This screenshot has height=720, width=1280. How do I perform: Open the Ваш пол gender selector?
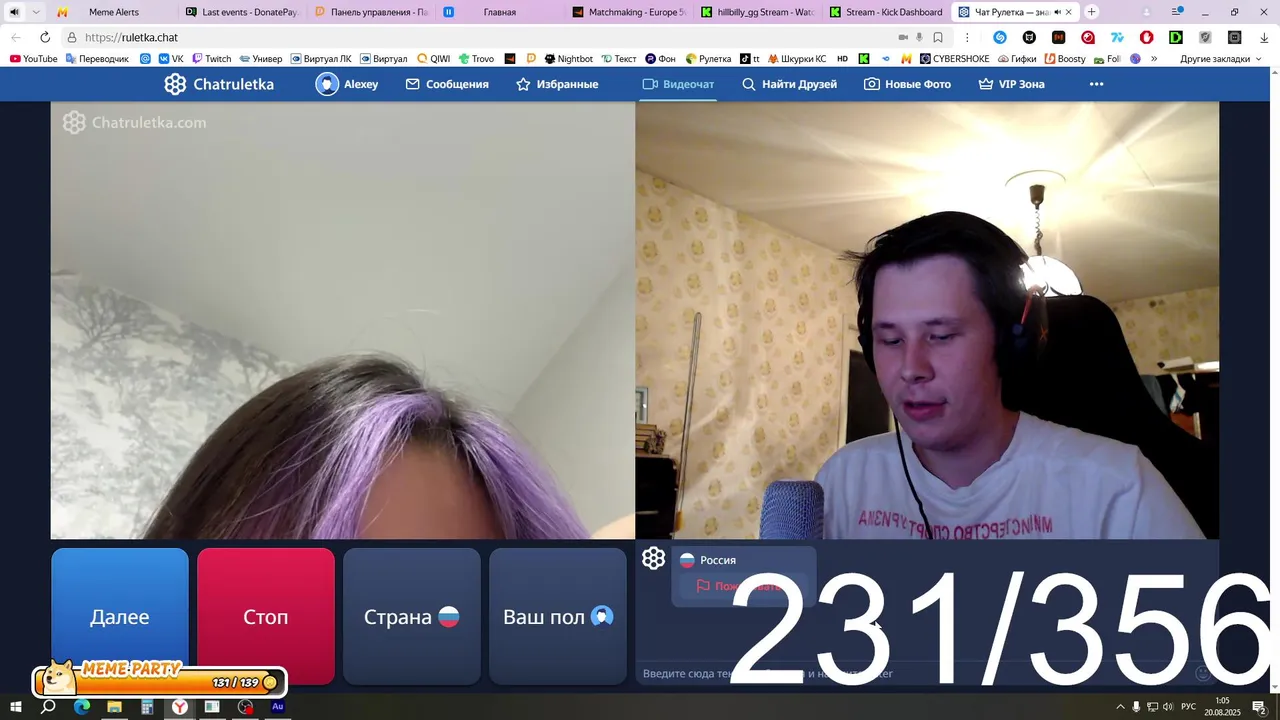(x=558, y=616)
